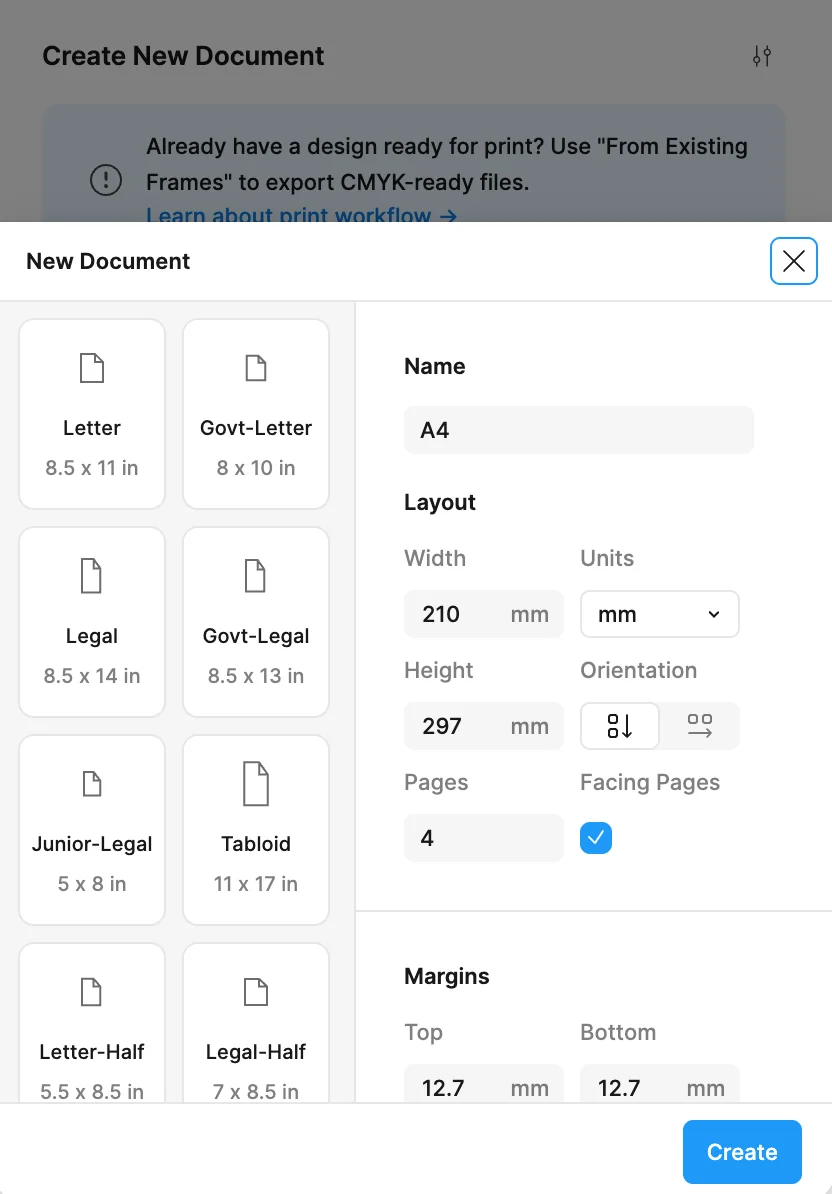Open the Units dropdown
The image size is (832, 1194).
tap(659, 614)
